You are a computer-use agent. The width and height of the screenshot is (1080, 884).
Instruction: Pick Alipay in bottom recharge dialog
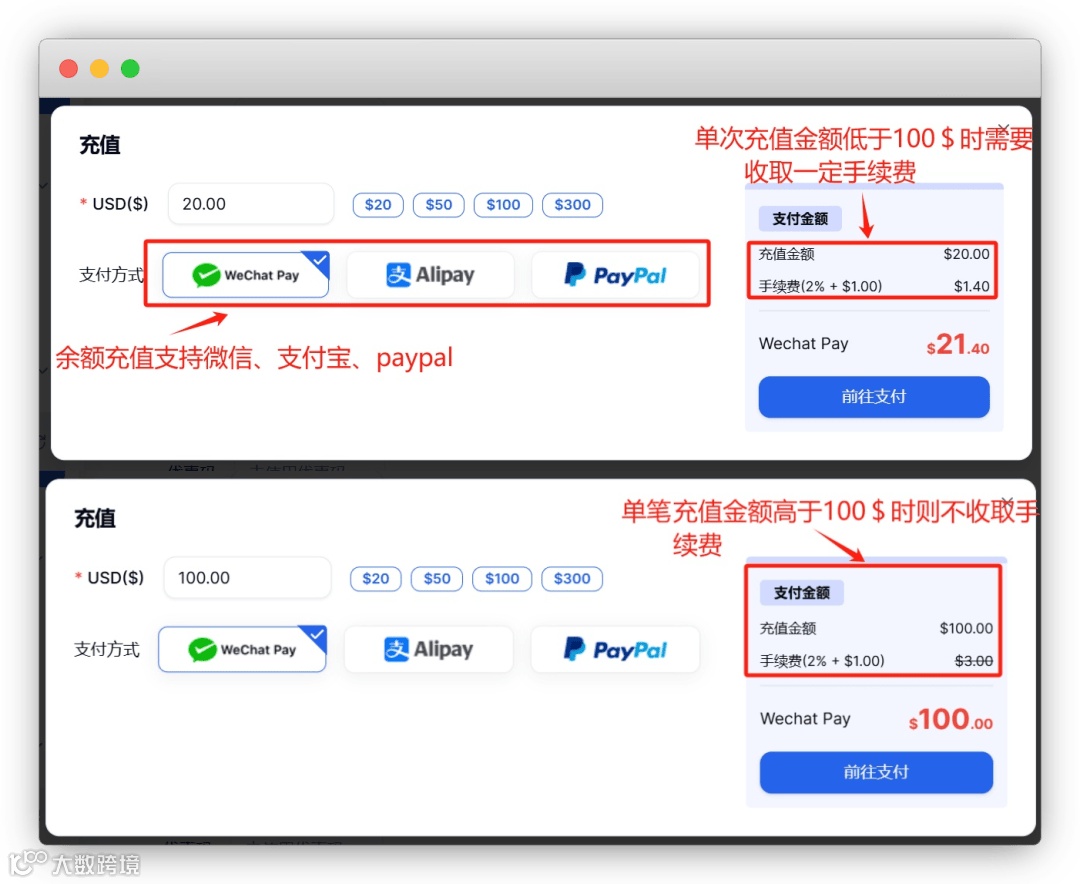(x=428, y=649)
